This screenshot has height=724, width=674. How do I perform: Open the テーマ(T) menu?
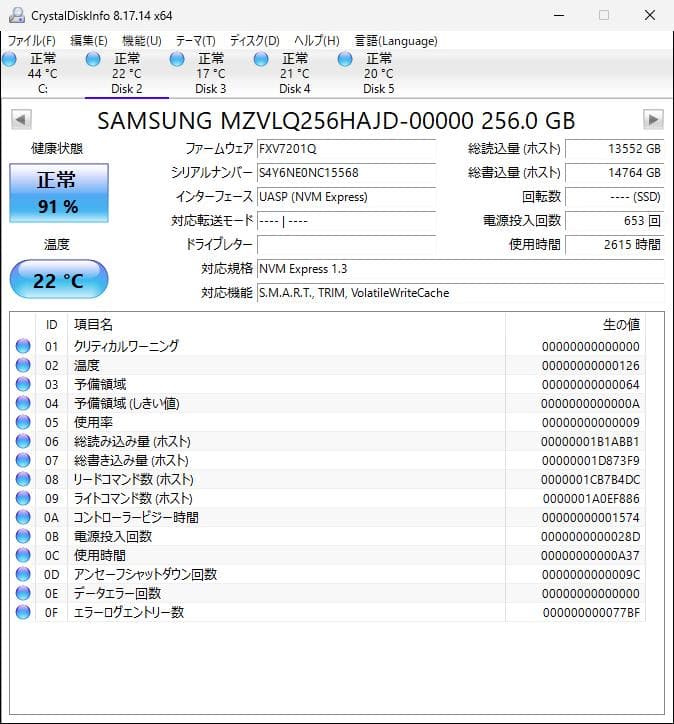195,41
